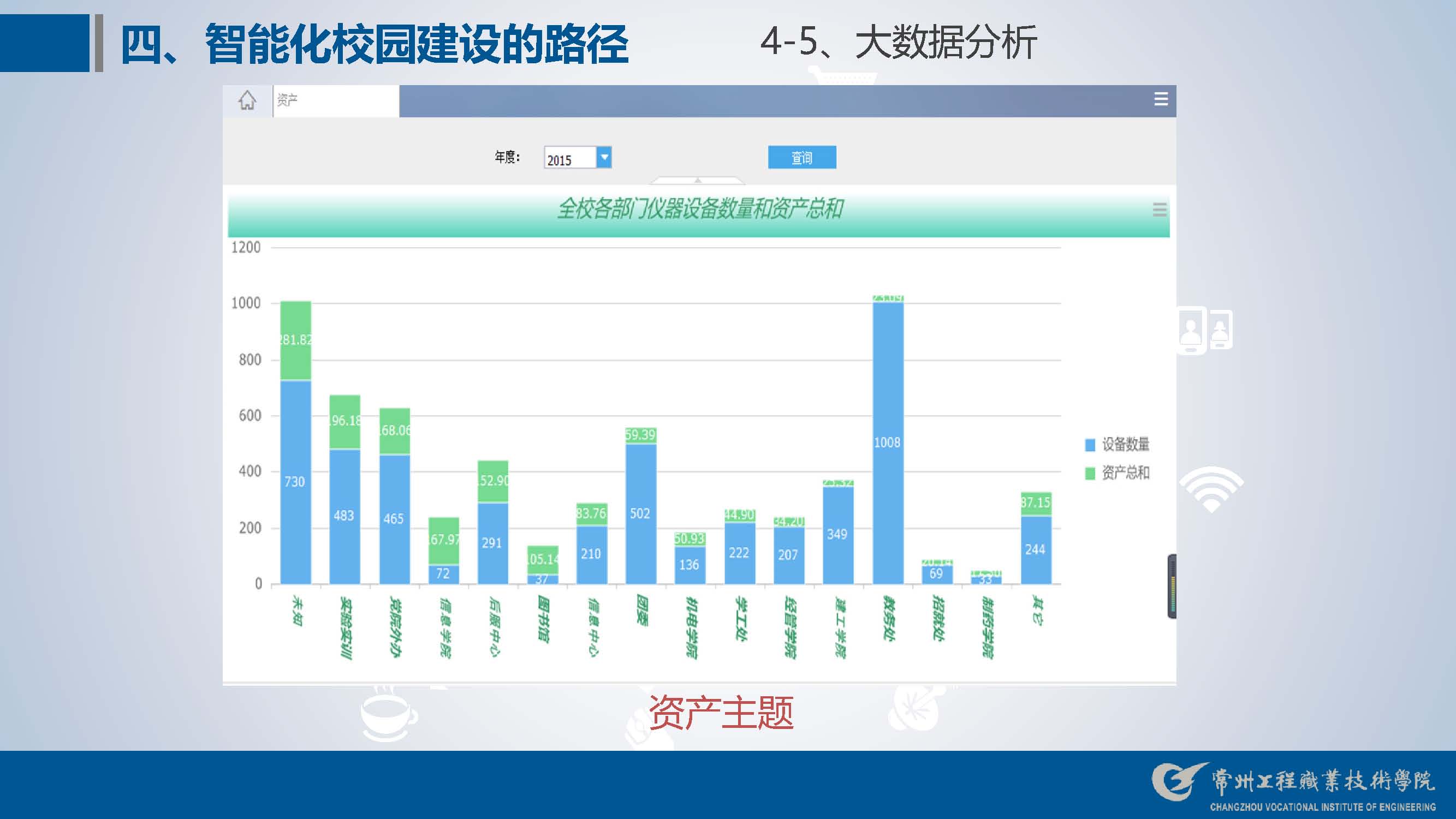Click the 未知 bar labeled 730
Image resolution: width=1456 pixels, height=819 pixels.
click(295, 481)
